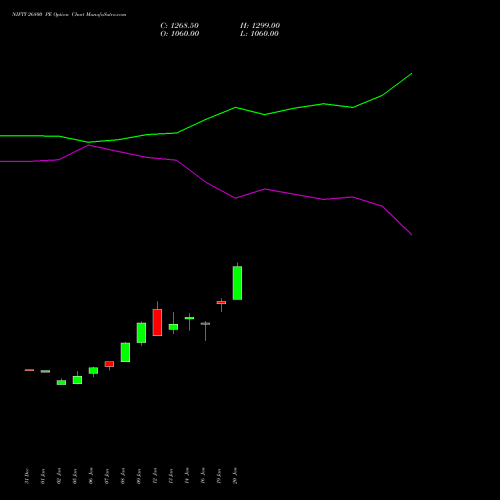Select the close value C: 1268.50
The height and width of the screenshot is (500, 500).
(180, 26)
